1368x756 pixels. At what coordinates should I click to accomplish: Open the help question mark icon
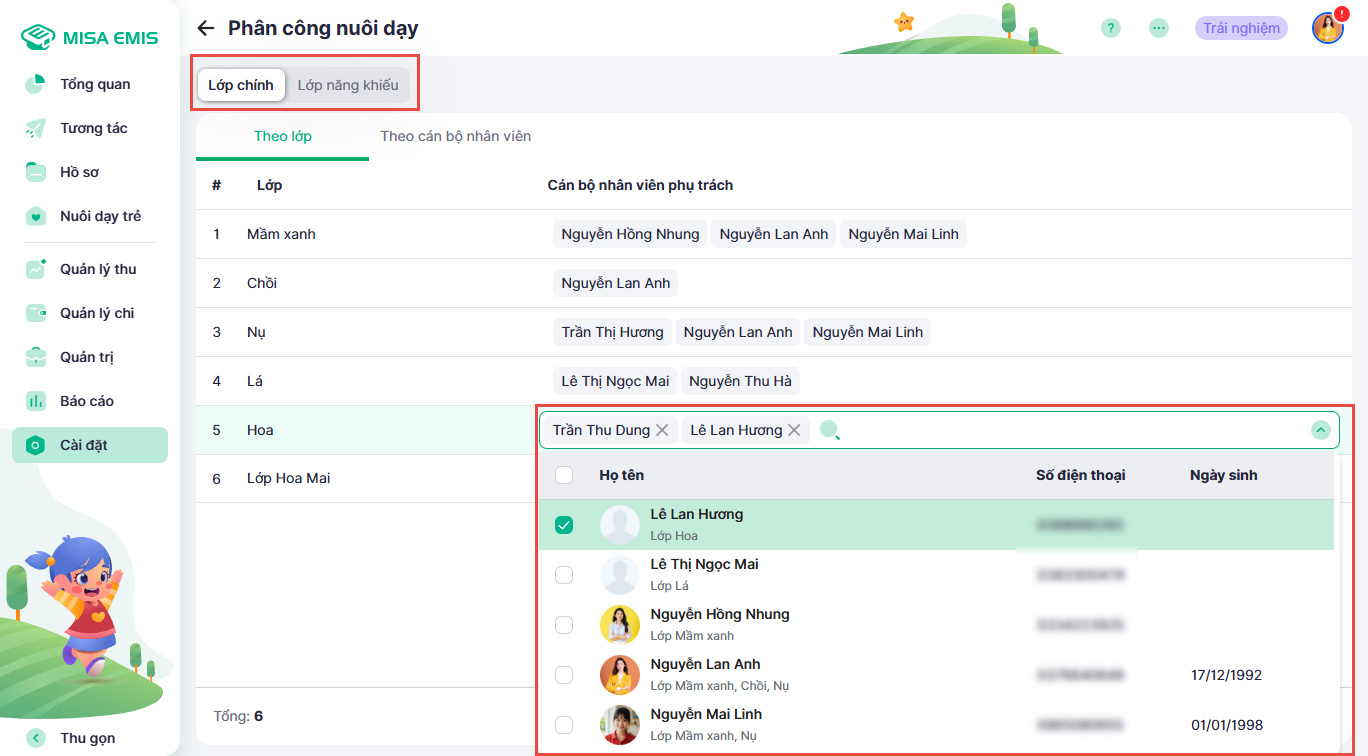(1111, 28)
